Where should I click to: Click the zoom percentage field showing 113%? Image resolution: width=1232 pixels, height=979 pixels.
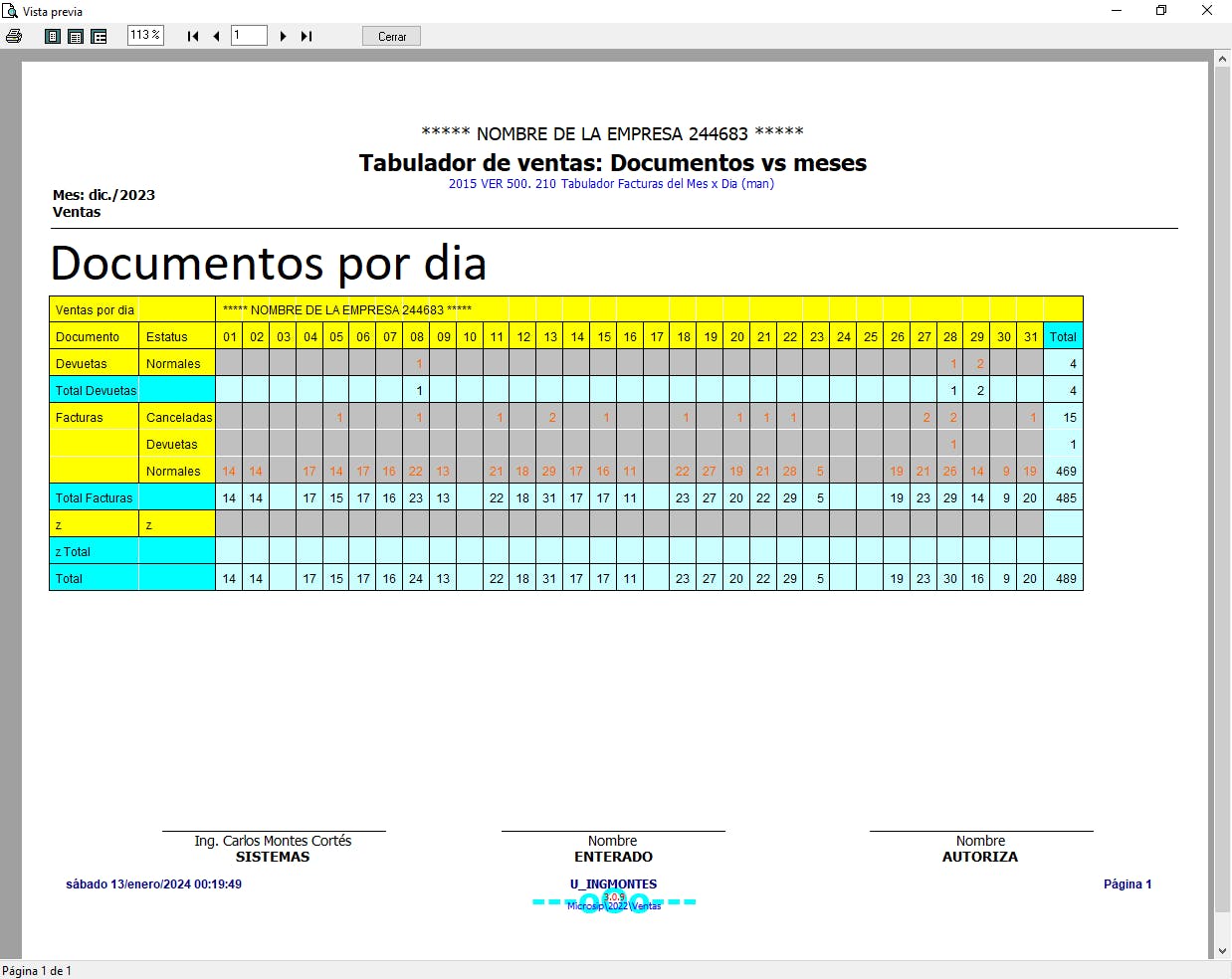tap(145, 35)
